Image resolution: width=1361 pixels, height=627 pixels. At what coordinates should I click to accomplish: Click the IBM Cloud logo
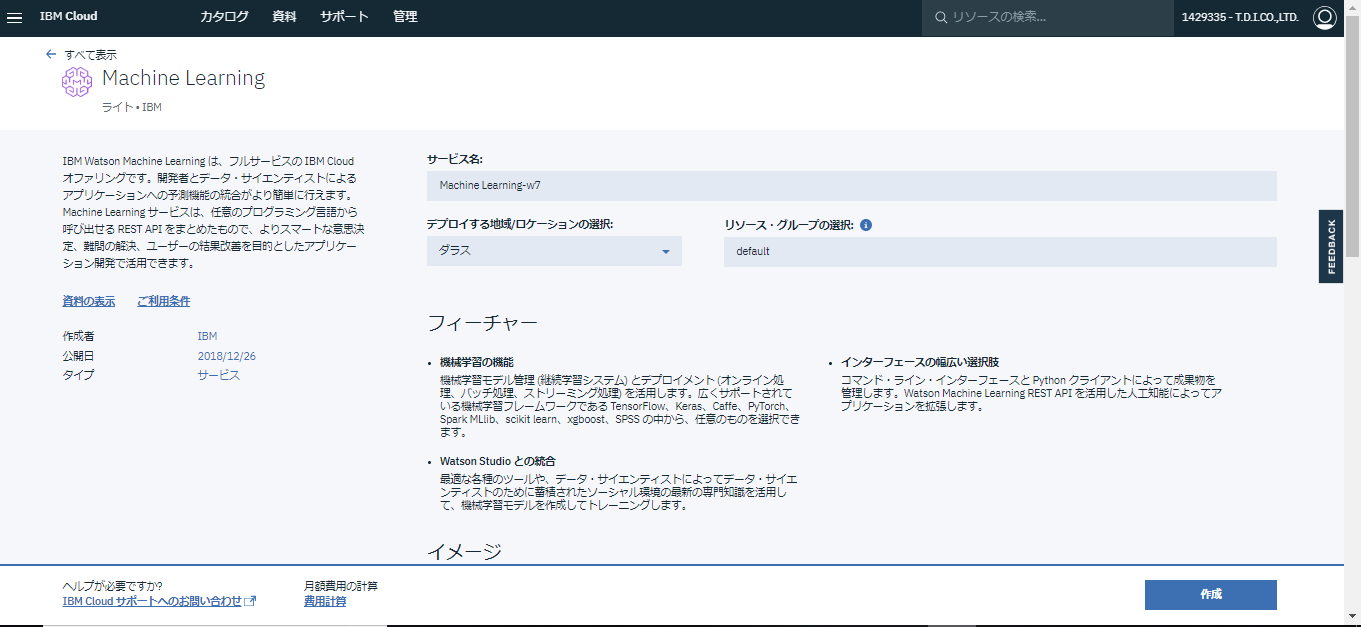pos(68,17)
